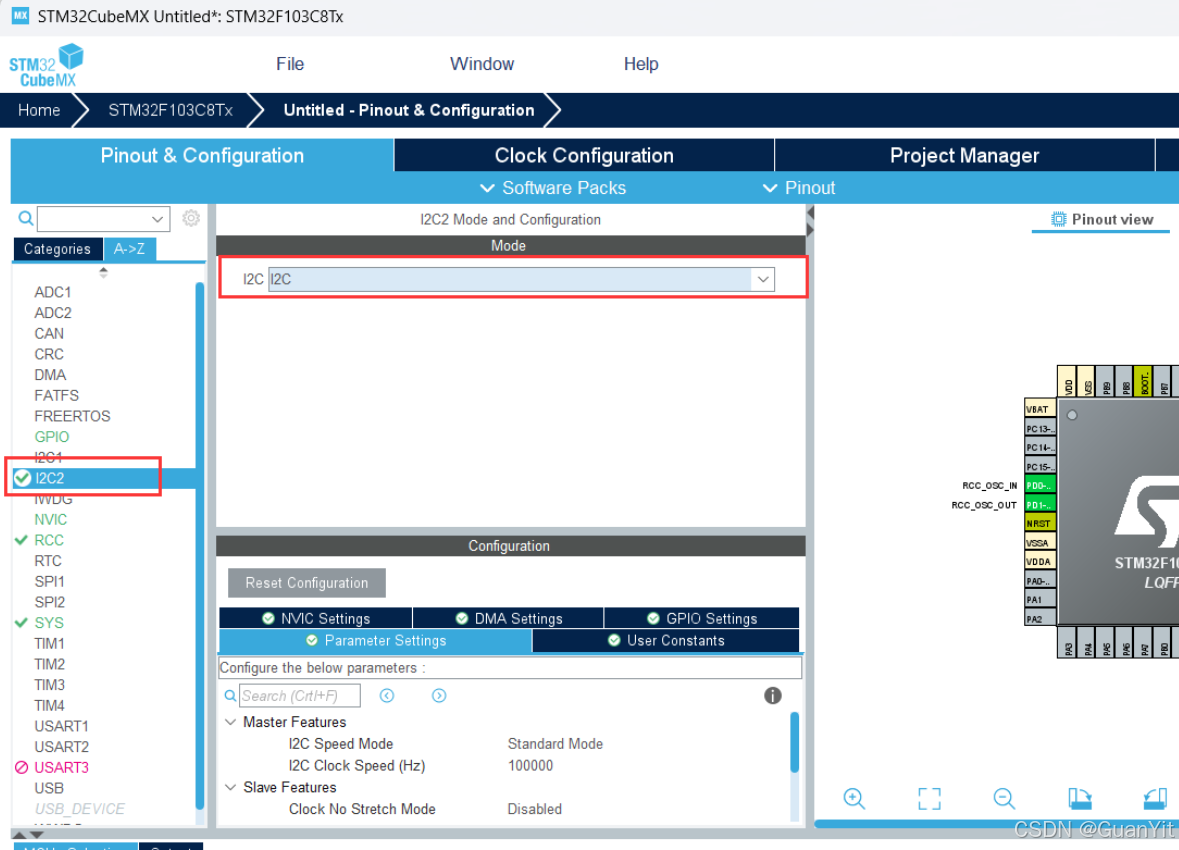
Task: Click the parameter search magnifier icon
Action: tap(230, 696)
